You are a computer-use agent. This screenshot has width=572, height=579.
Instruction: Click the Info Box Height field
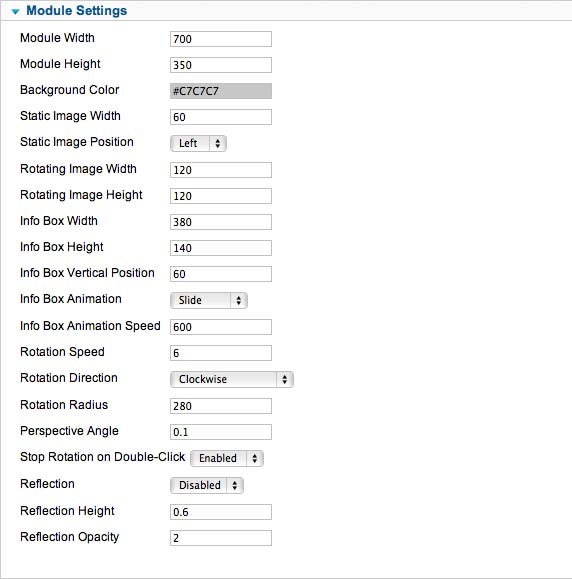(221, 248)
